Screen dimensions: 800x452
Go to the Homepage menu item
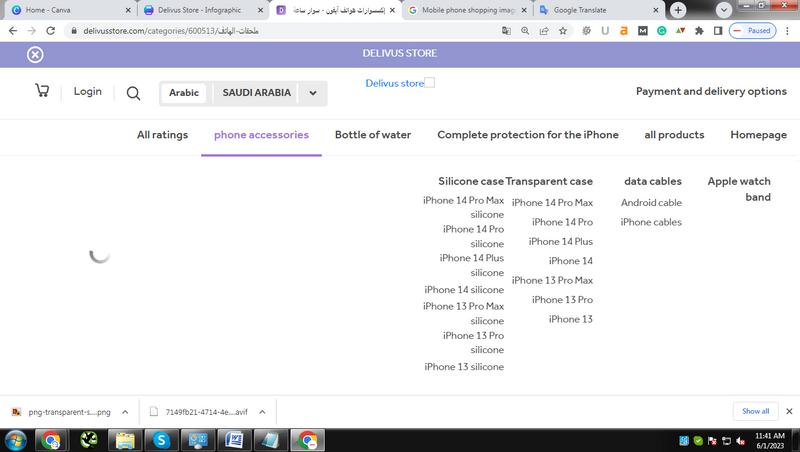coord(758,135)
